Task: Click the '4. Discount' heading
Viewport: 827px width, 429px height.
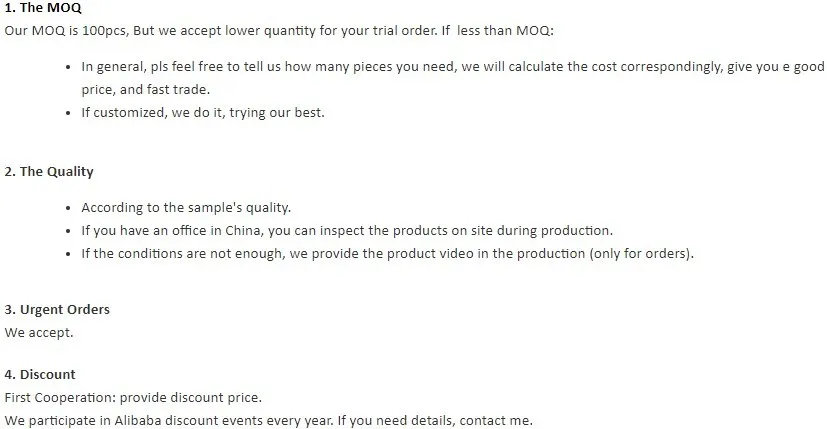Action: pyautogui.click(x=40, y=375)
